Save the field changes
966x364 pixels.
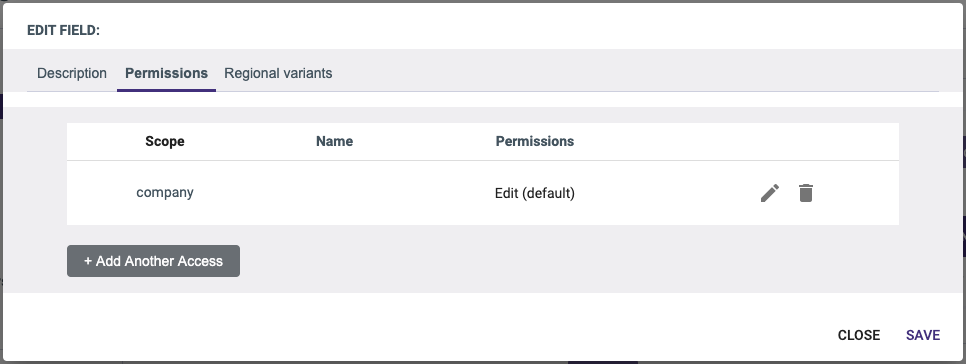[922, 335]
